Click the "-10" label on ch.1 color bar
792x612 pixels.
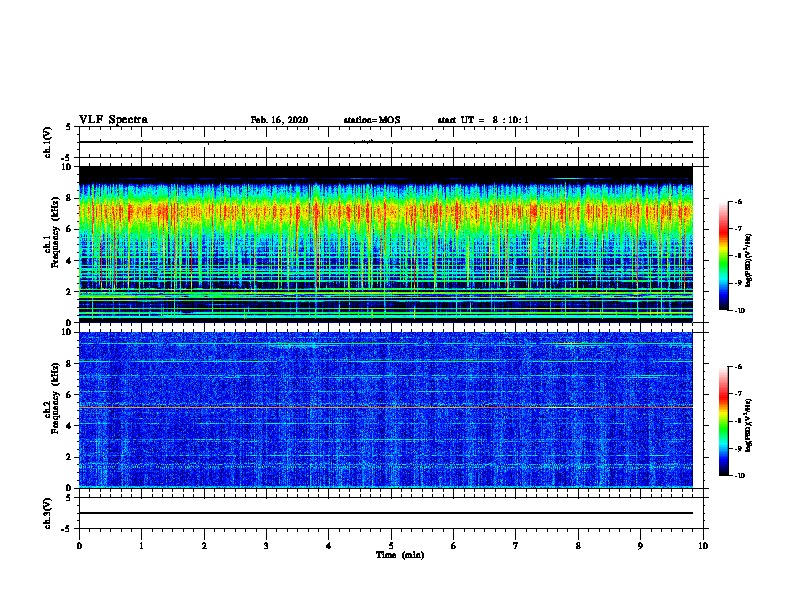point(739,311)
